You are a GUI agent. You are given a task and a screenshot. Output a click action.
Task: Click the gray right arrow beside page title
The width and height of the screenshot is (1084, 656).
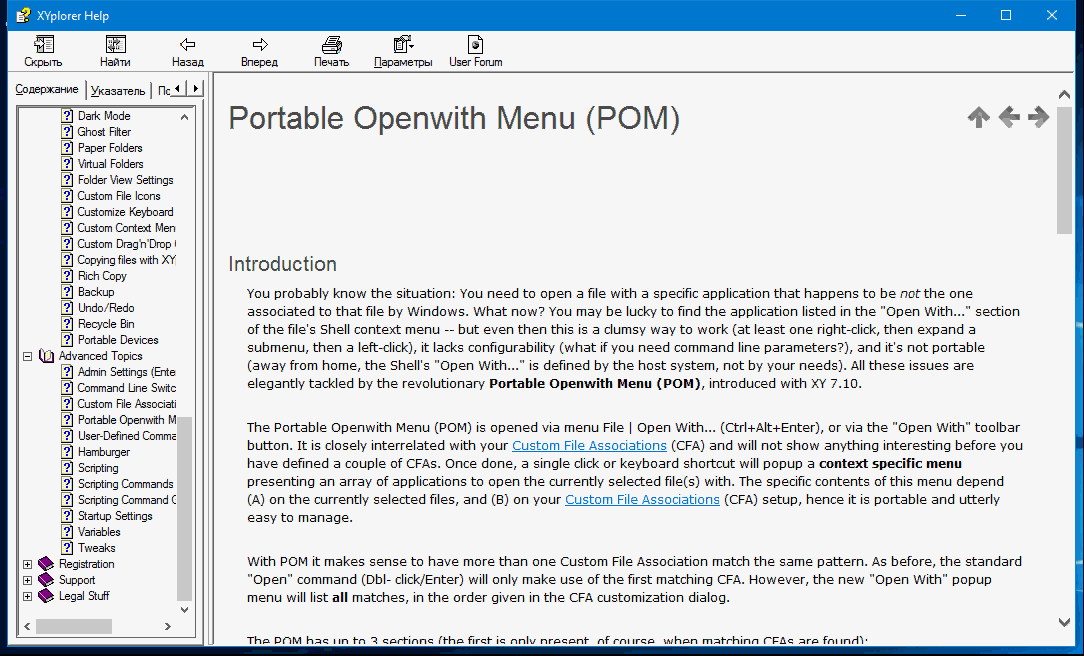[1038, 118]
